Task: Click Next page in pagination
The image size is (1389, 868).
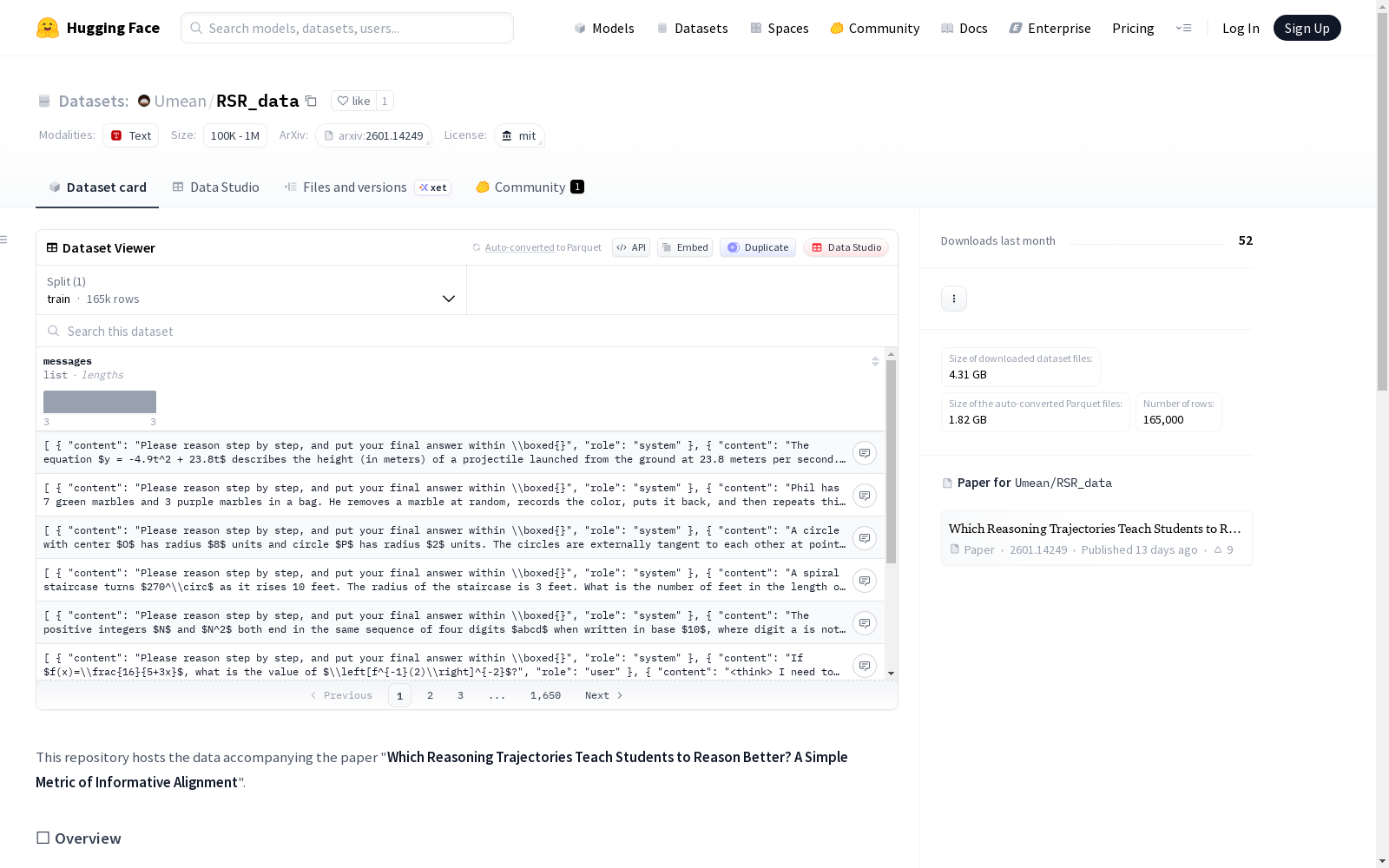Action: tap(604, 695)
